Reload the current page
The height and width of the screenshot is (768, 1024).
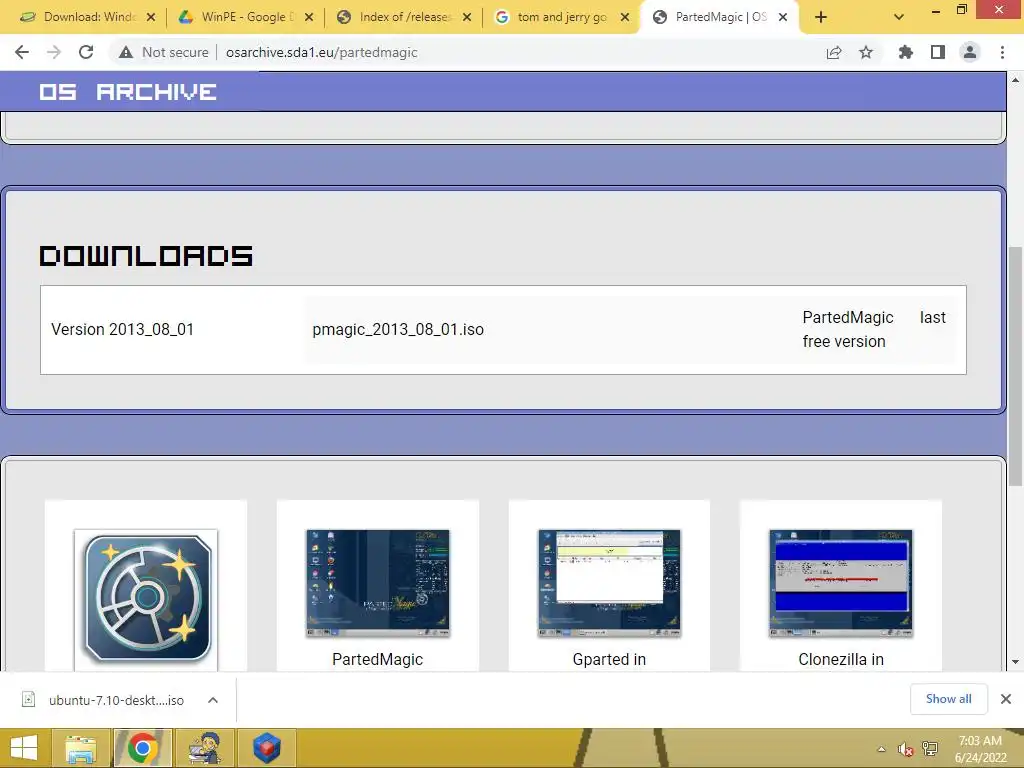(x=86, y=52)
